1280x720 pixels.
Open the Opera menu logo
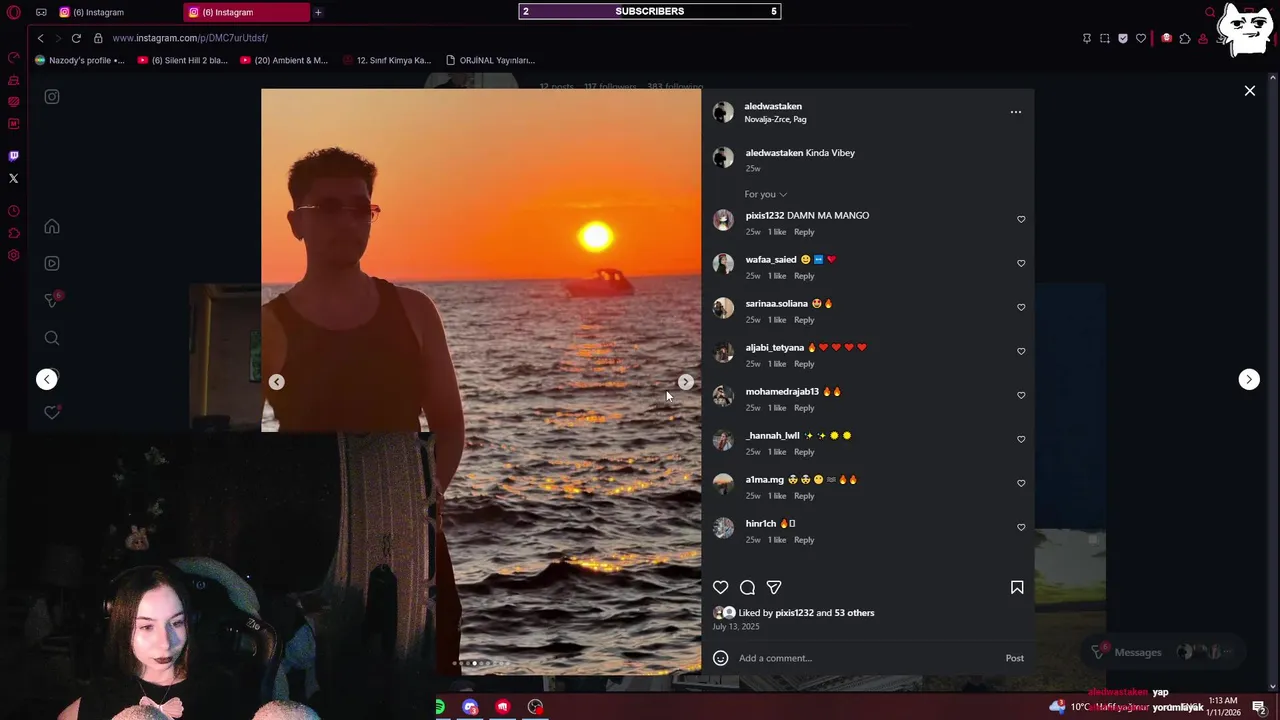click(x=13, y=12)
